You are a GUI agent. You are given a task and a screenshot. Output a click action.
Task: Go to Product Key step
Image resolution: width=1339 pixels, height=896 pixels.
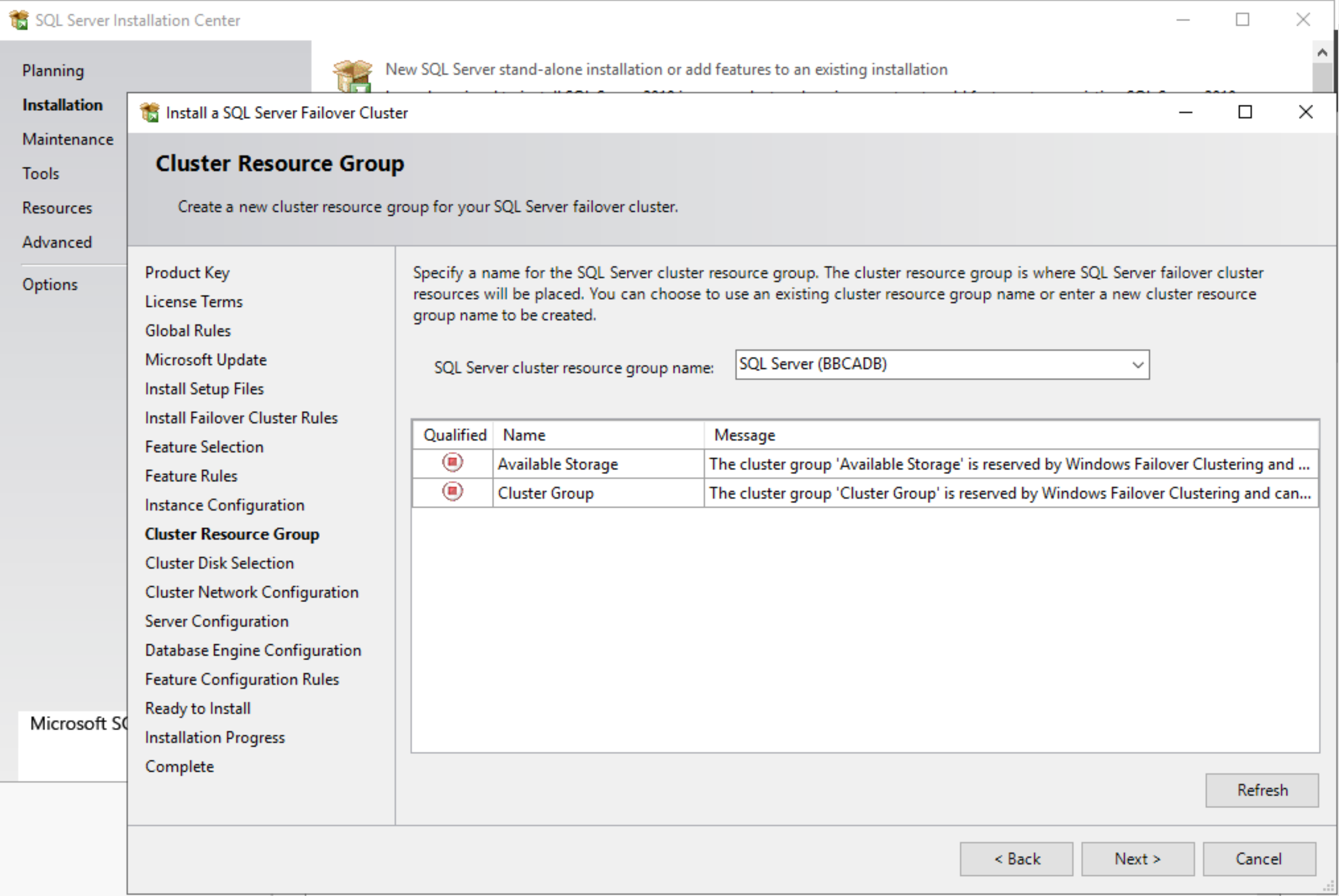pos(187,273)
